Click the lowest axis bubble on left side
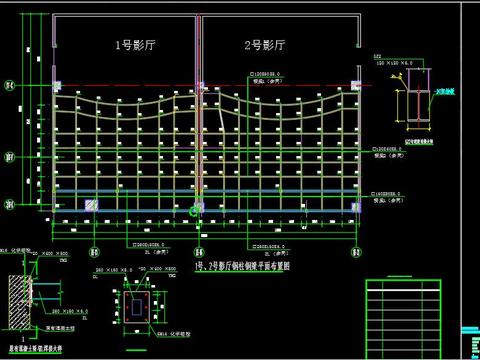Image resolution: width=480 pixels, height=360 pixels. (9, 205)
